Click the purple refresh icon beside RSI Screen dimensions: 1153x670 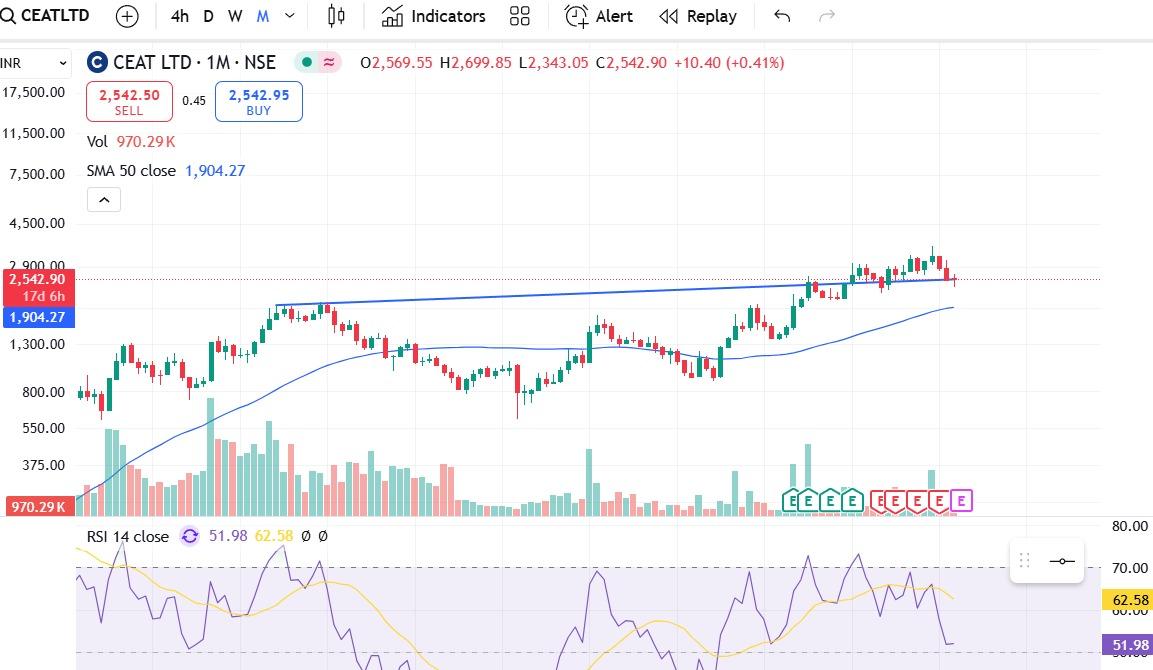click(x=190, y=536)
